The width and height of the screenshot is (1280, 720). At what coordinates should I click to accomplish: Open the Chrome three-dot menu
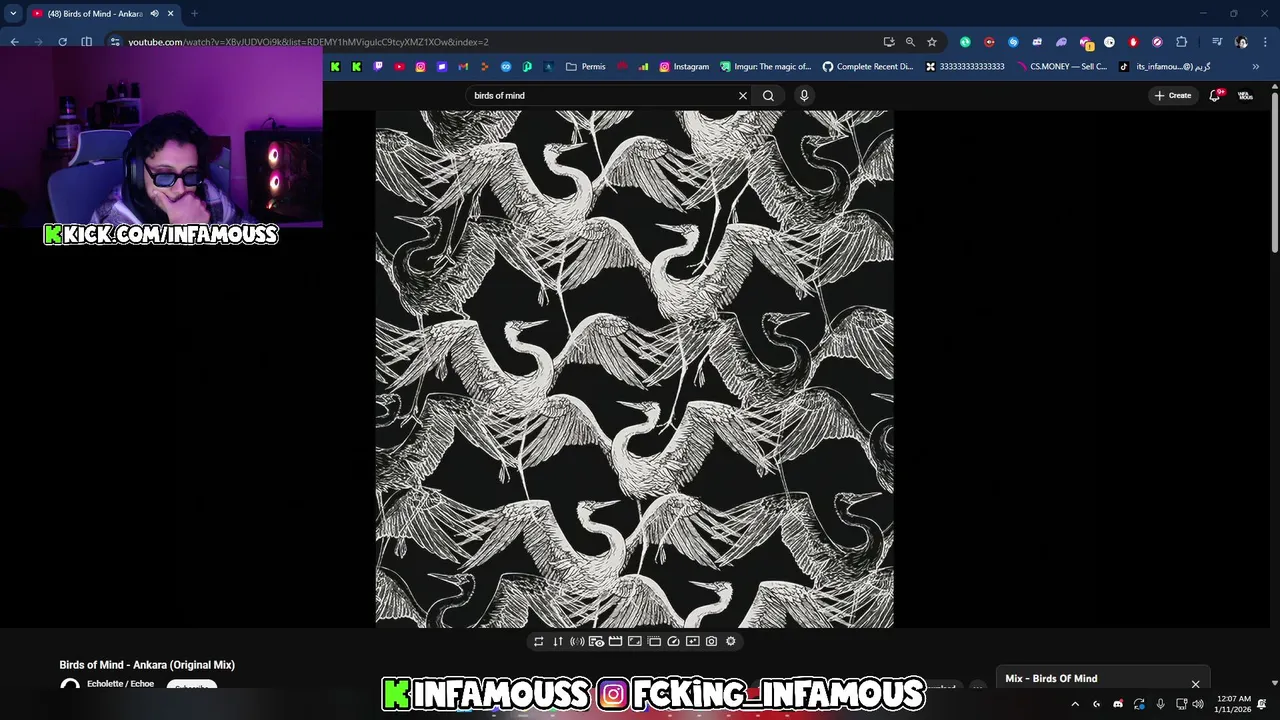1264,42
